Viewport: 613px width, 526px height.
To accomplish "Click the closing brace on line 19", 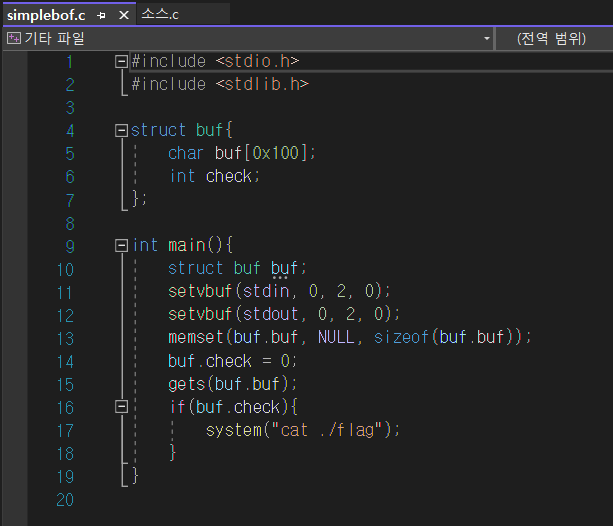I will (135, 476).
